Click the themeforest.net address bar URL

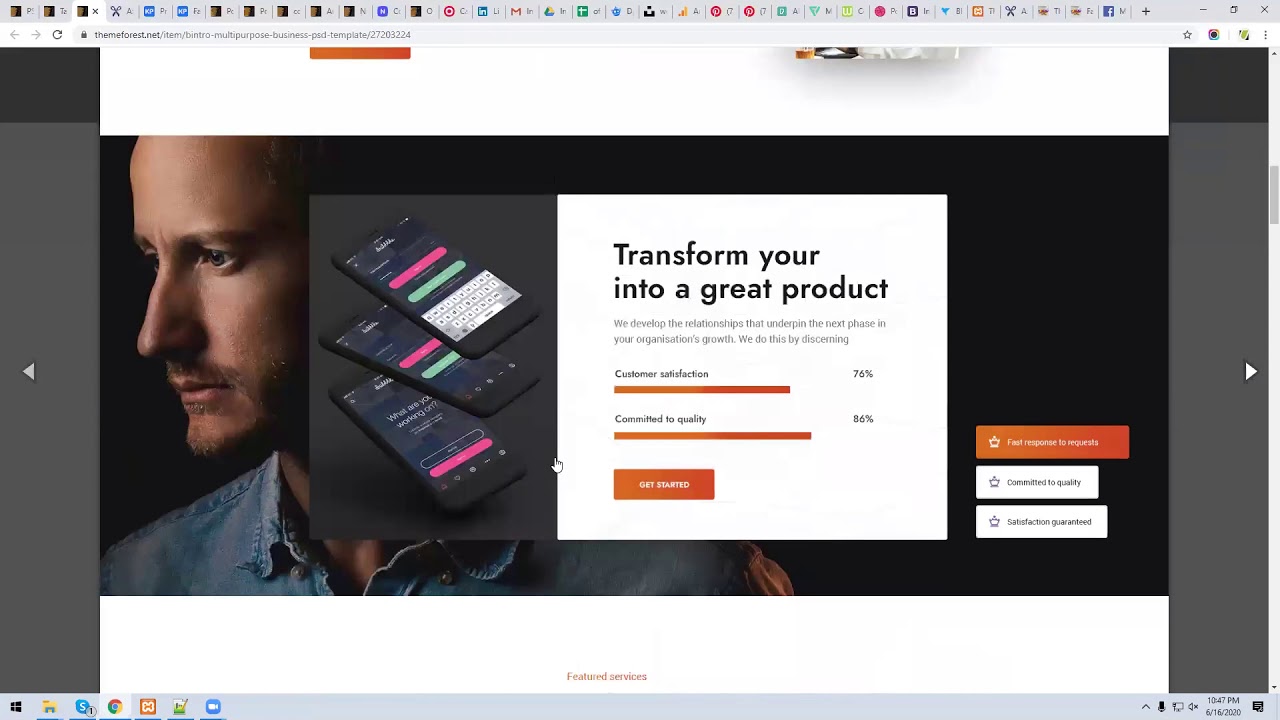252,35
